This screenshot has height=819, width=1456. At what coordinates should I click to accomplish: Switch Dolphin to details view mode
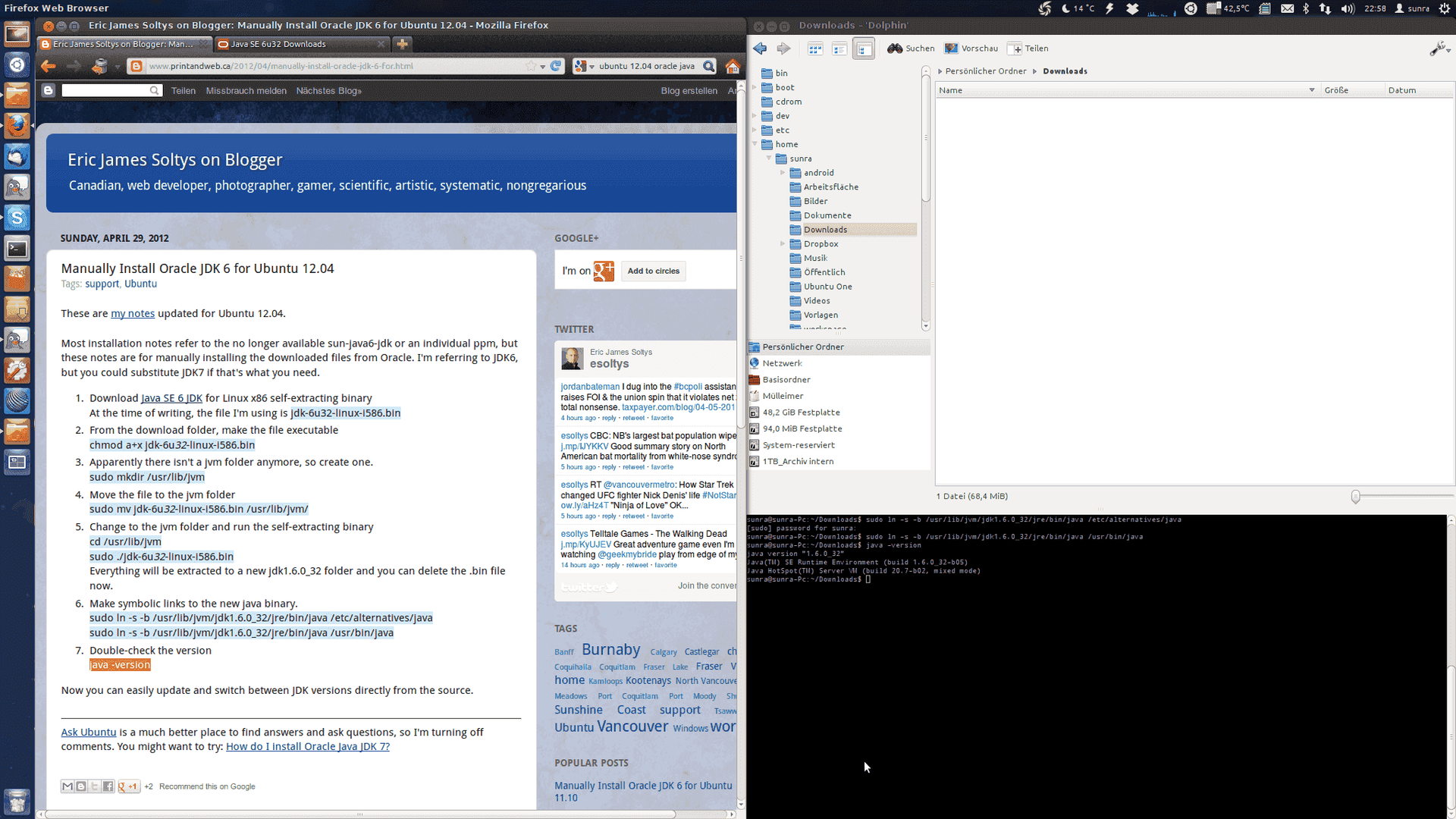(864, 49)
